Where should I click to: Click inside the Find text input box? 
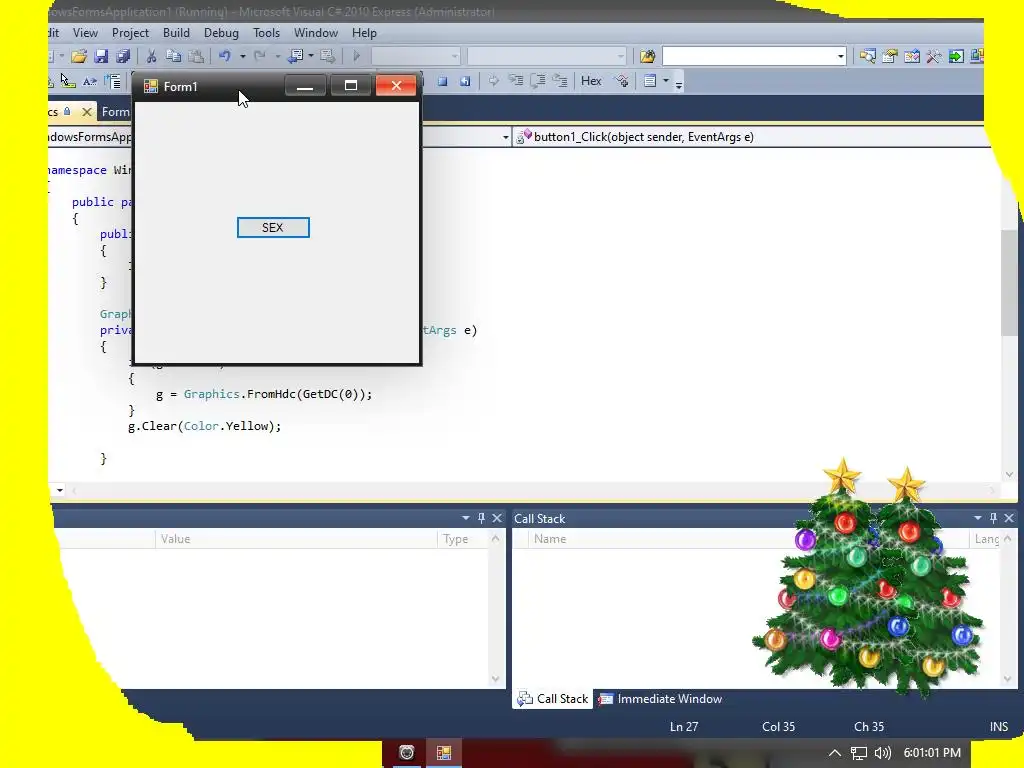(x=748, y=56)
